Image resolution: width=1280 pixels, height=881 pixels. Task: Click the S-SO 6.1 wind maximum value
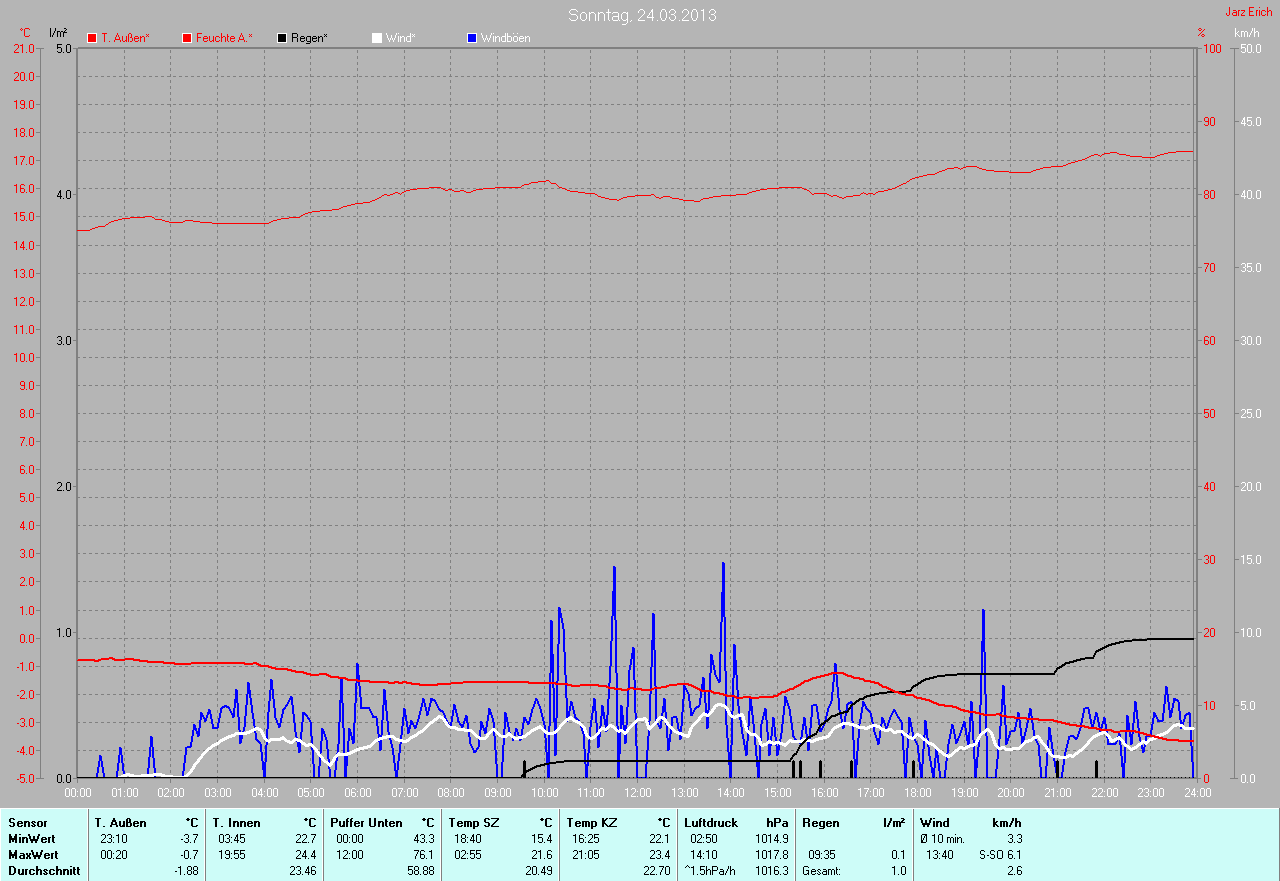coord(1000,854)
